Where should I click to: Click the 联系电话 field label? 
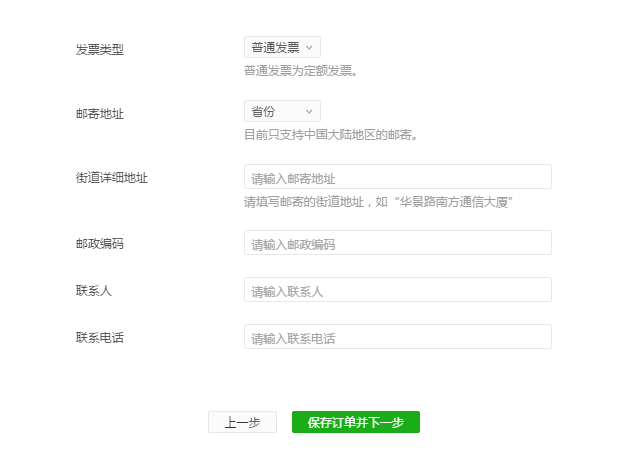point(100,338)
